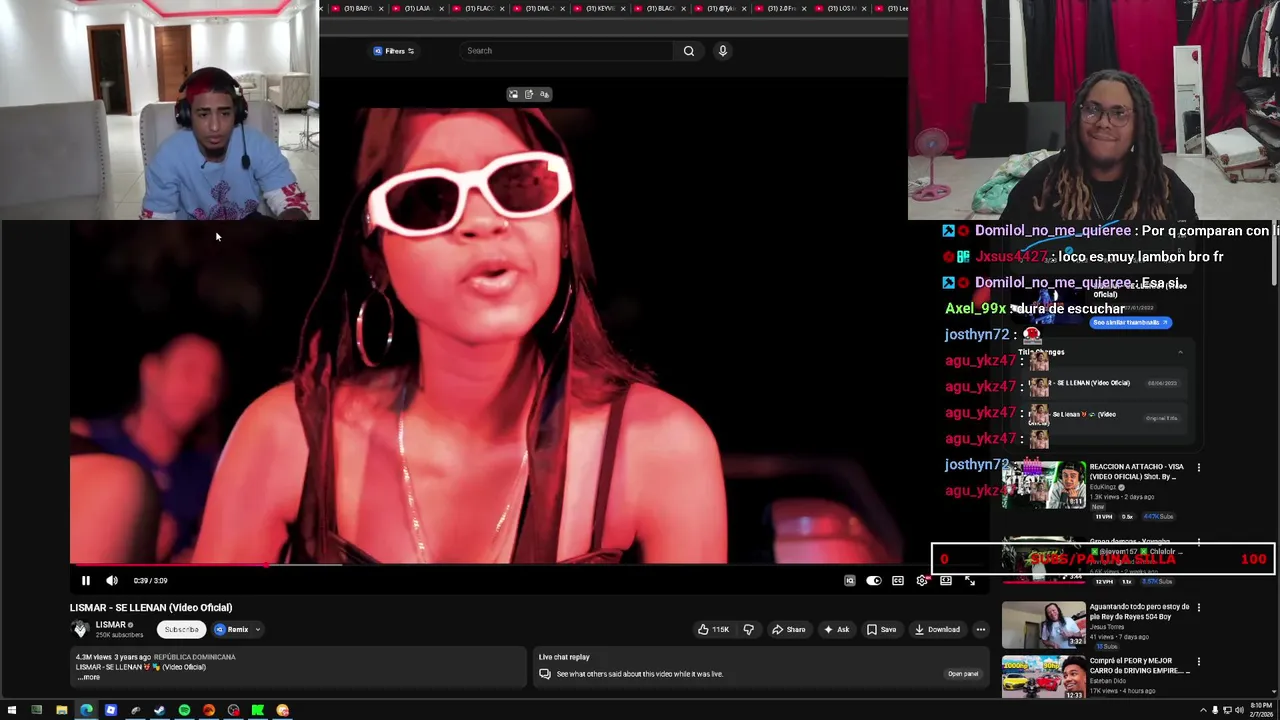Open the more actions ellipsis menu
Viewport: 1280px width, 720px height.
coord(981,629)
